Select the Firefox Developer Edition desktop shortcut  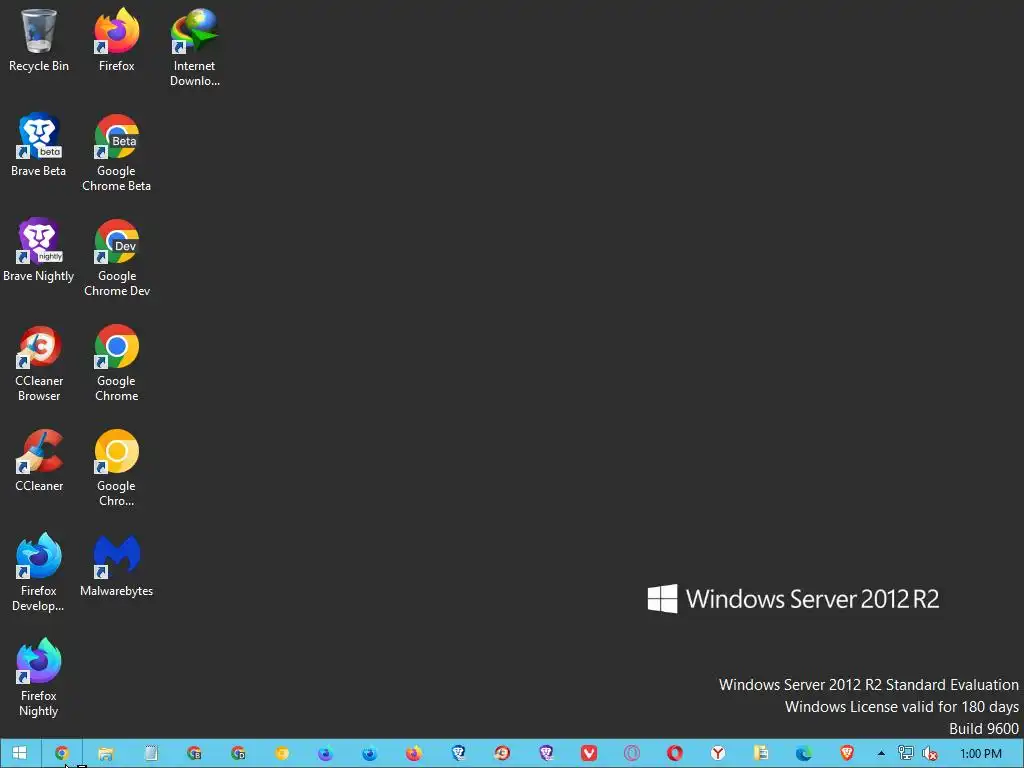(x=39, y=573)
